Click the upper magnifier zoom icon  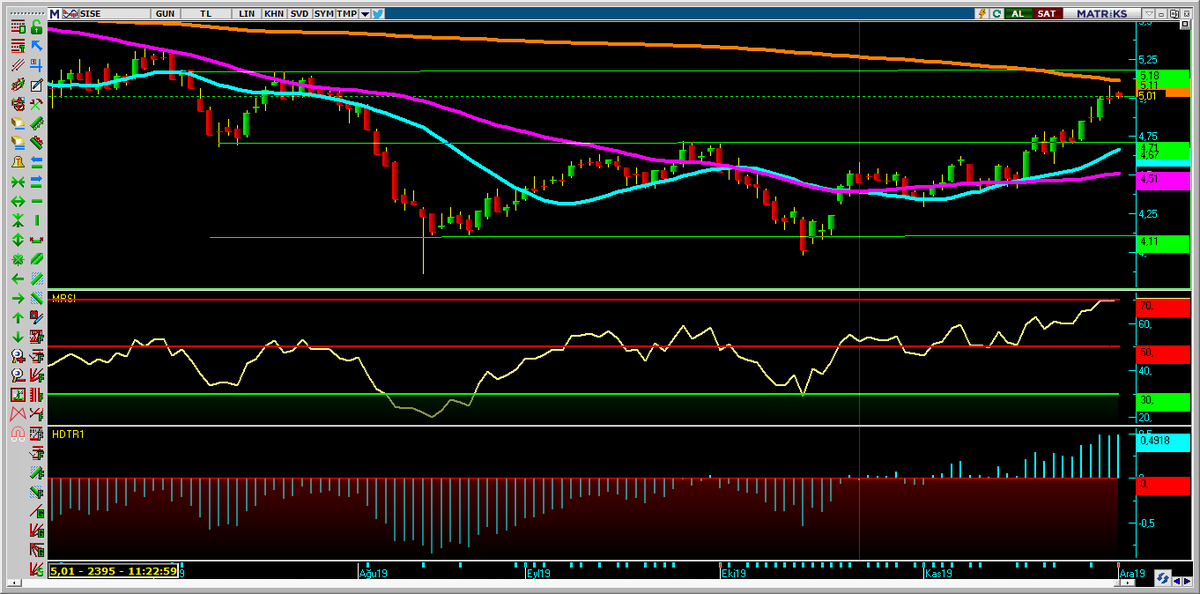[18, 356]
